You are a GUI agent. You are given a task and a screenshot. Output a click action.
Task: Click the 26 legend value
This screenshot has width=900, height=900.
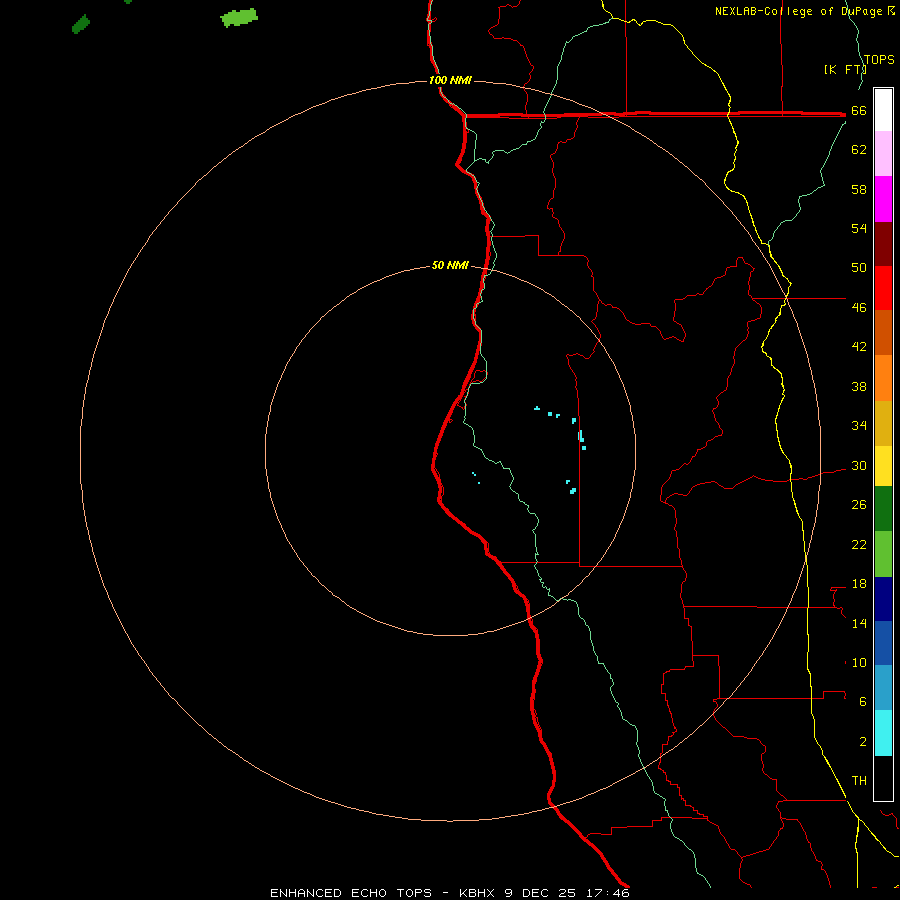click(859, 505)
